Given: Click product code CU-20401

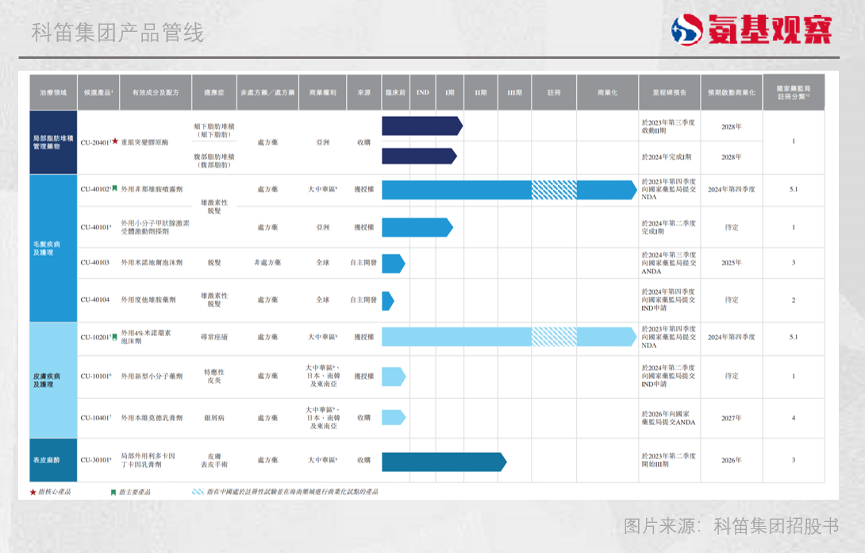Looking at the screenshot, I should point(95,143).
